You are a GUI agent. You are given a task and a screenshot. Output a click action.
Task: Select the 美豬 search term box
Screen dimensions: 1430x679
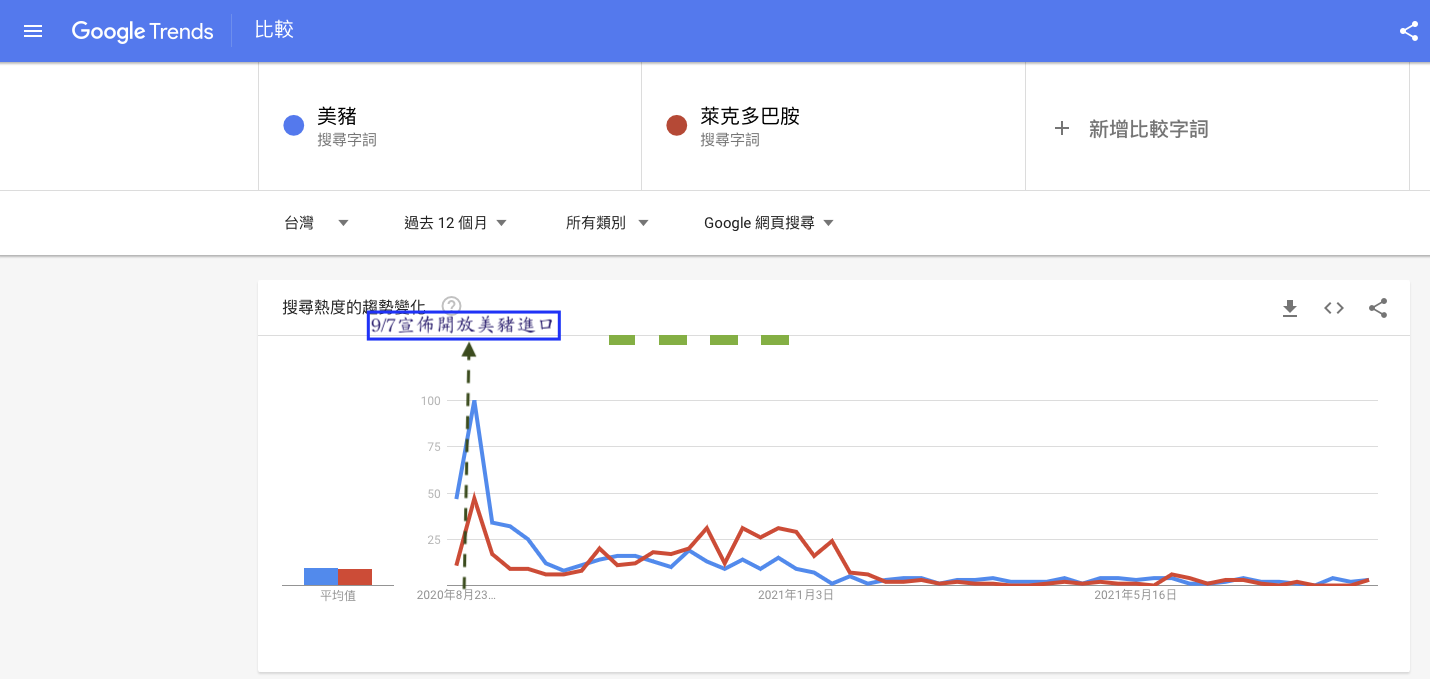click(449, 126)
